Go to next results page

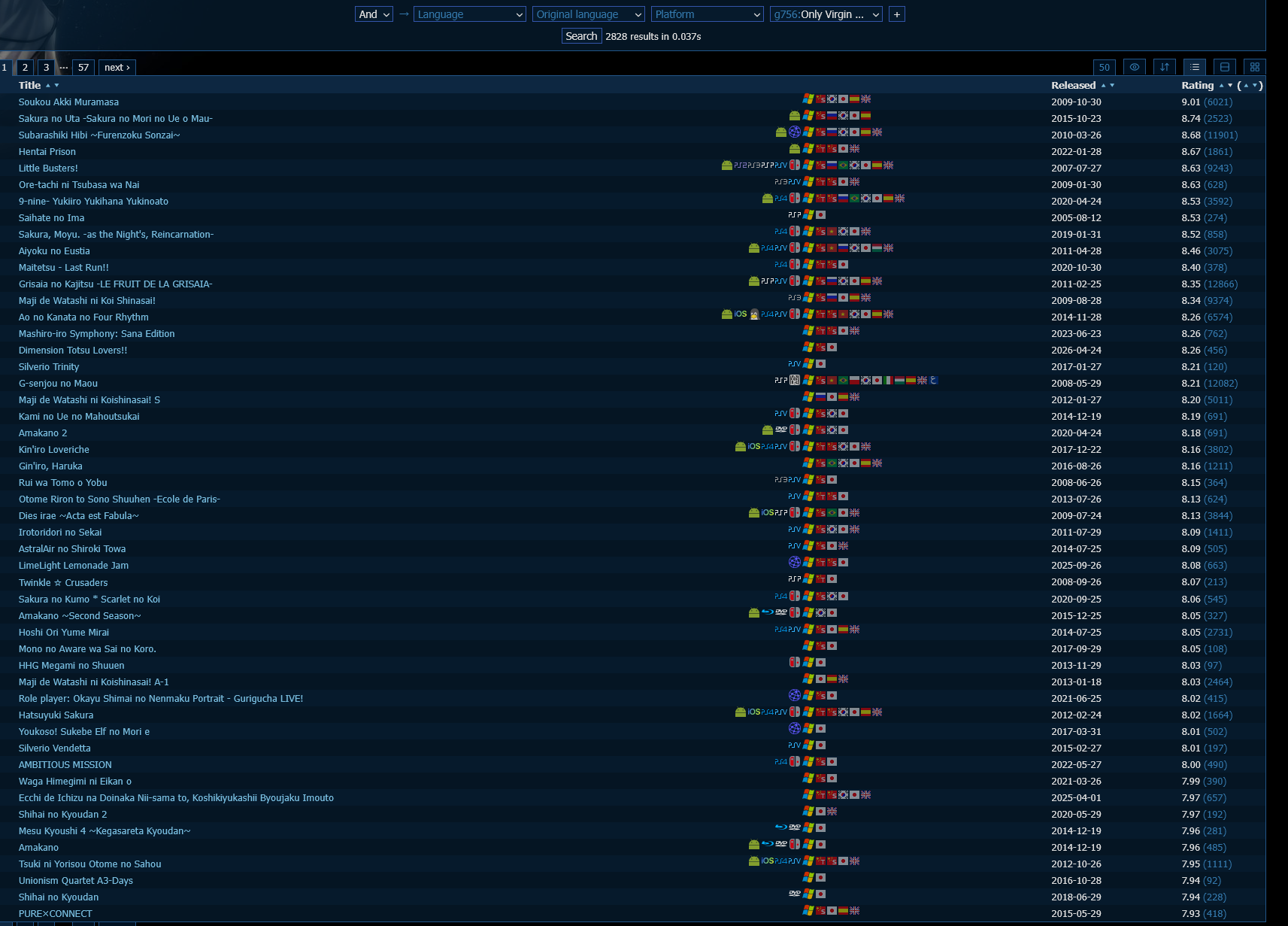pyautogui.click(x=117, y=67)
